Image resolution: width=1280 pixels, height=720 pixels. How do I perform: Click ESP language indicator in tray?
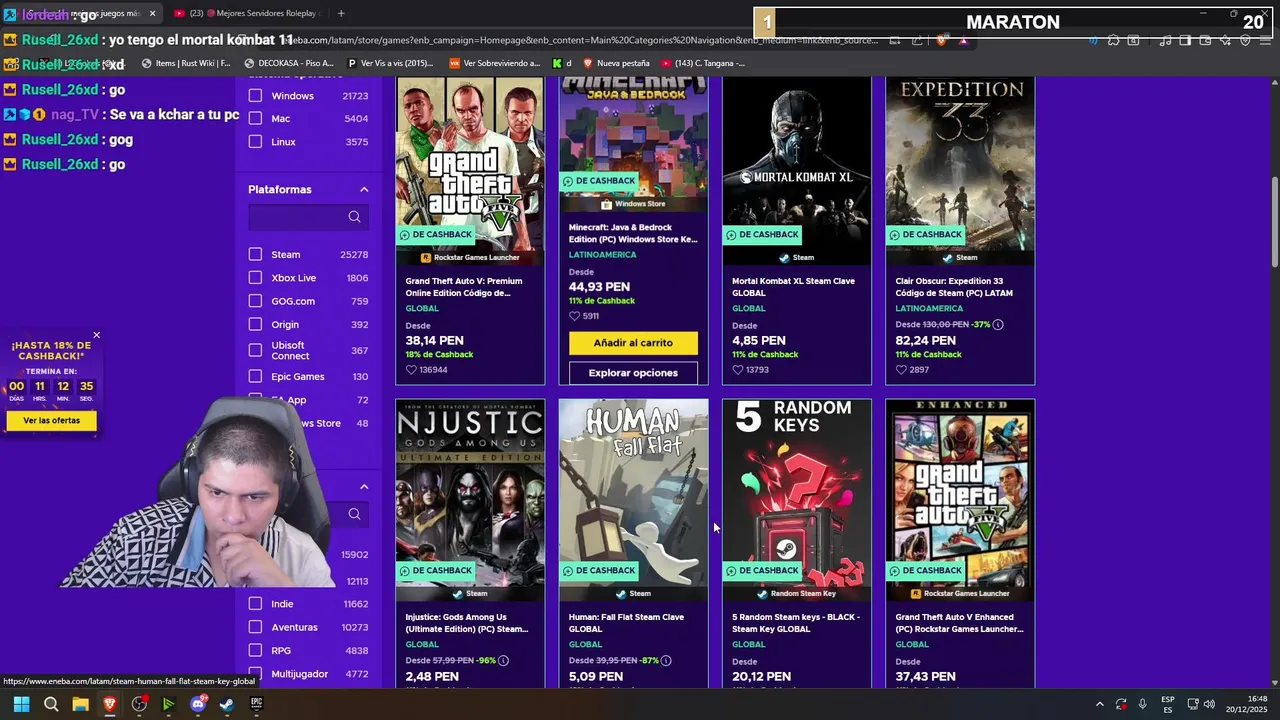pyautogui.click(x=1167, y=704)
